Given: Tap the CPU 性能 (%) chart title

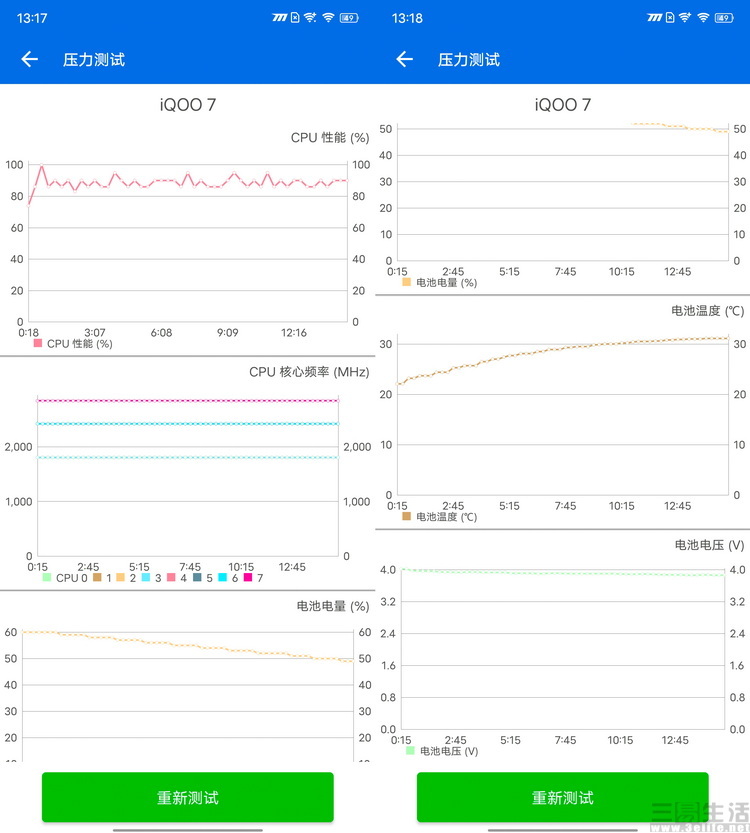Looking at the screenshot, I should pyautogui.click(x=330, y=138).
